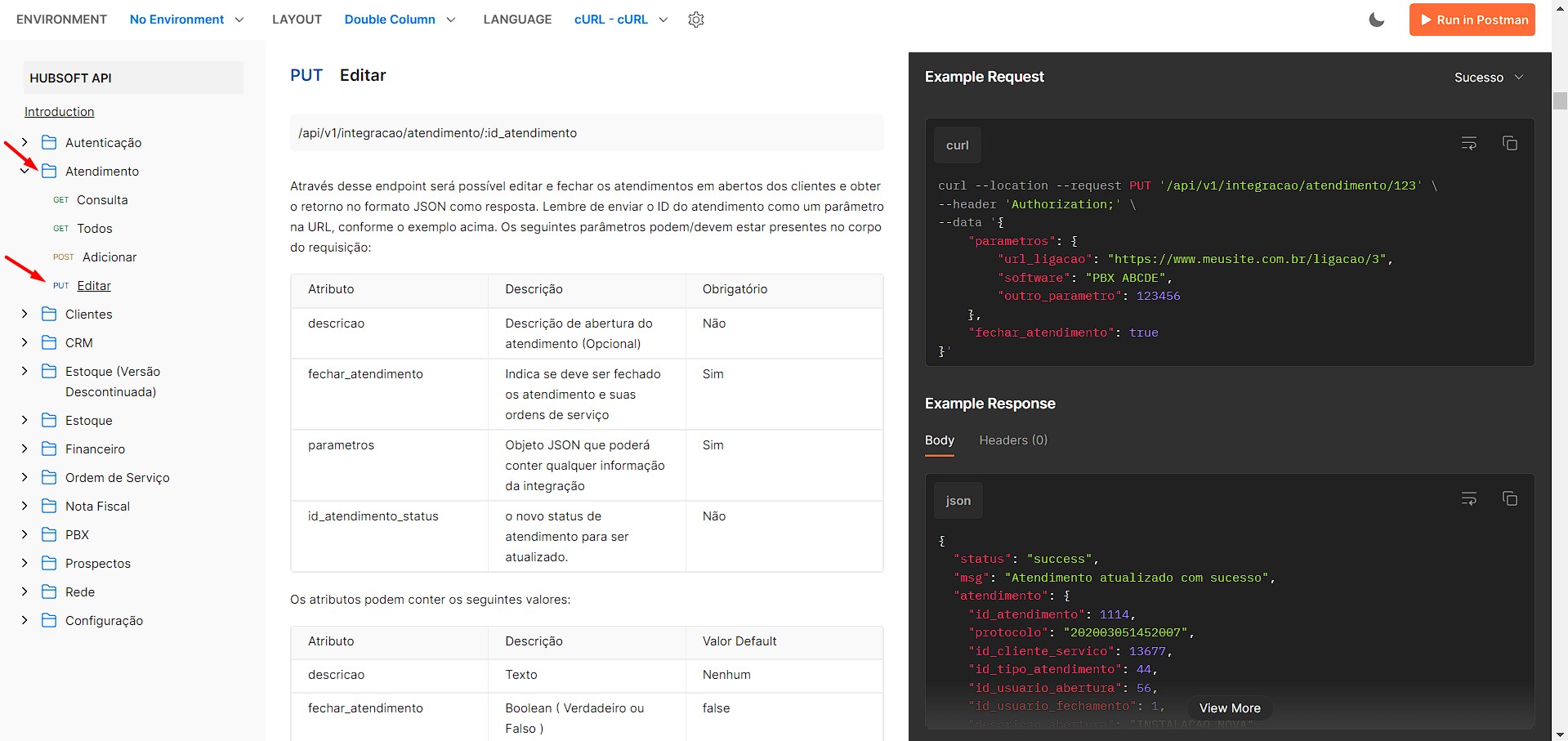Expand the Financeiro folder chevron
This screenshot has height=741, width=1568.
[25, 449]
